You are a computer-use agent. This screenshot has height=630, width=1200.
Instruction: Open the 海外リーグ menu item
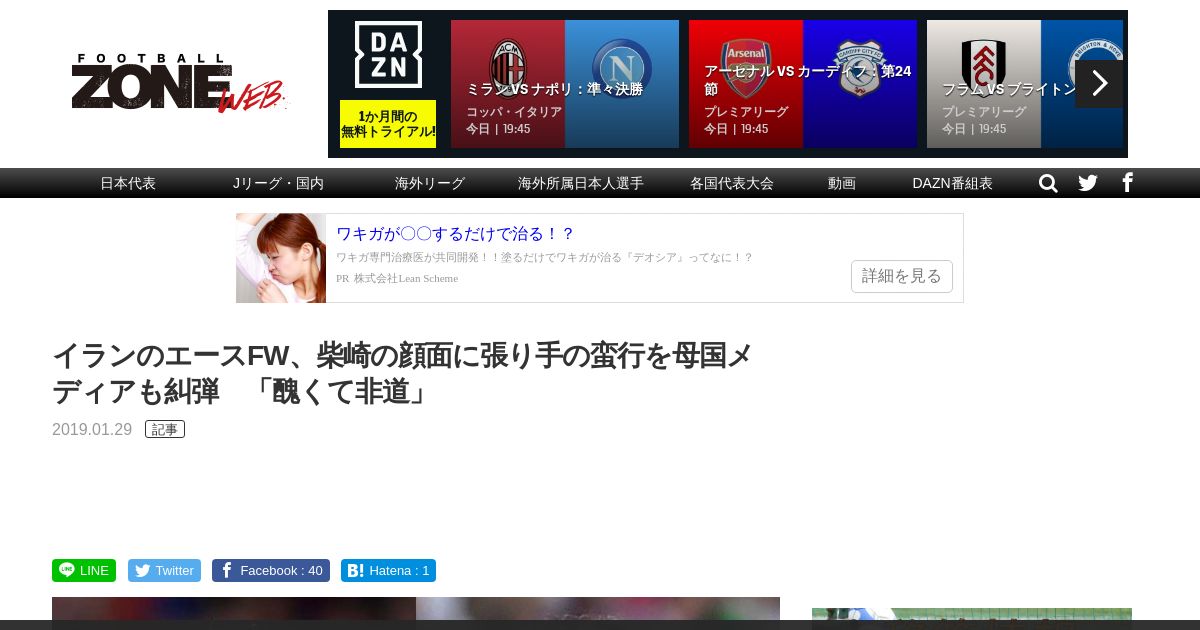pos(430,183)
